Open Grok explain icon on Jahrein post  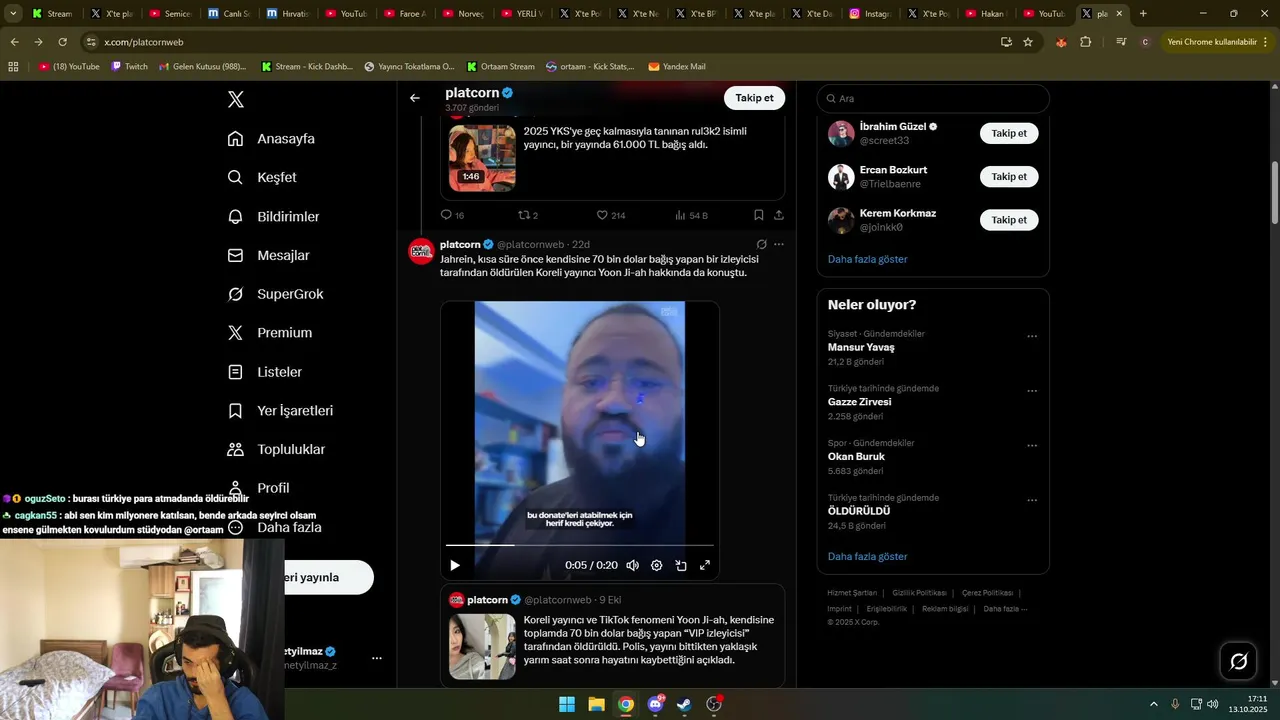(761, 244)
